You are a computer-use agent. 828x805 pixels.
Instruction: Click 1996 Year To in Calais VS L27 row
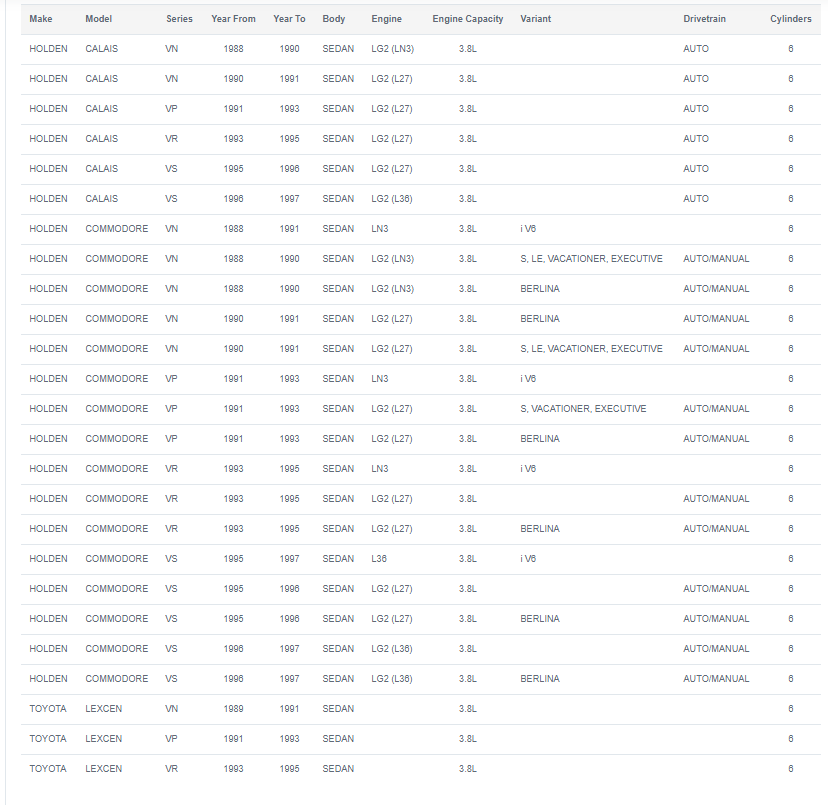[x=289, y=169]
